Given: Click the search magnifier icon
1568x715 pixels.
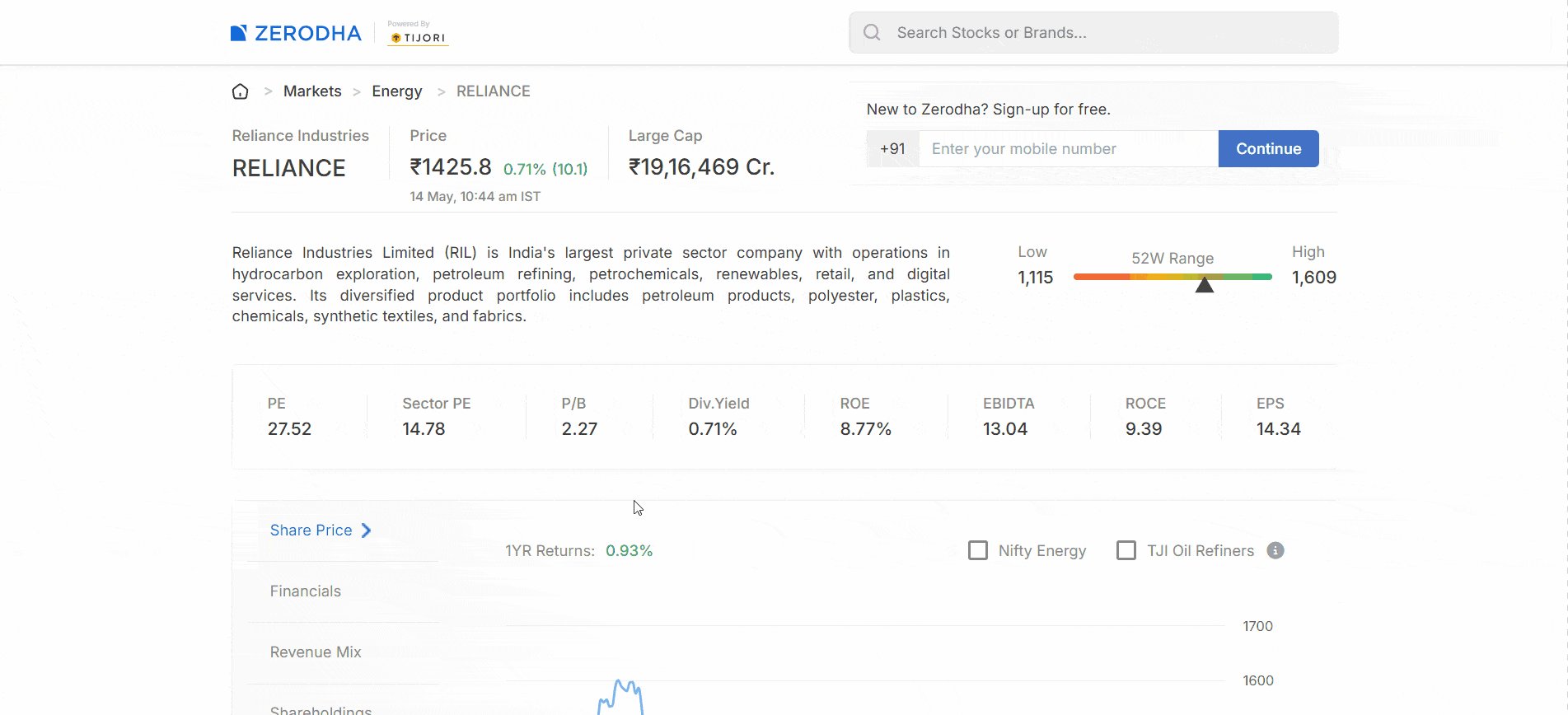Looking at the screenshot, I should click(872, 32).
